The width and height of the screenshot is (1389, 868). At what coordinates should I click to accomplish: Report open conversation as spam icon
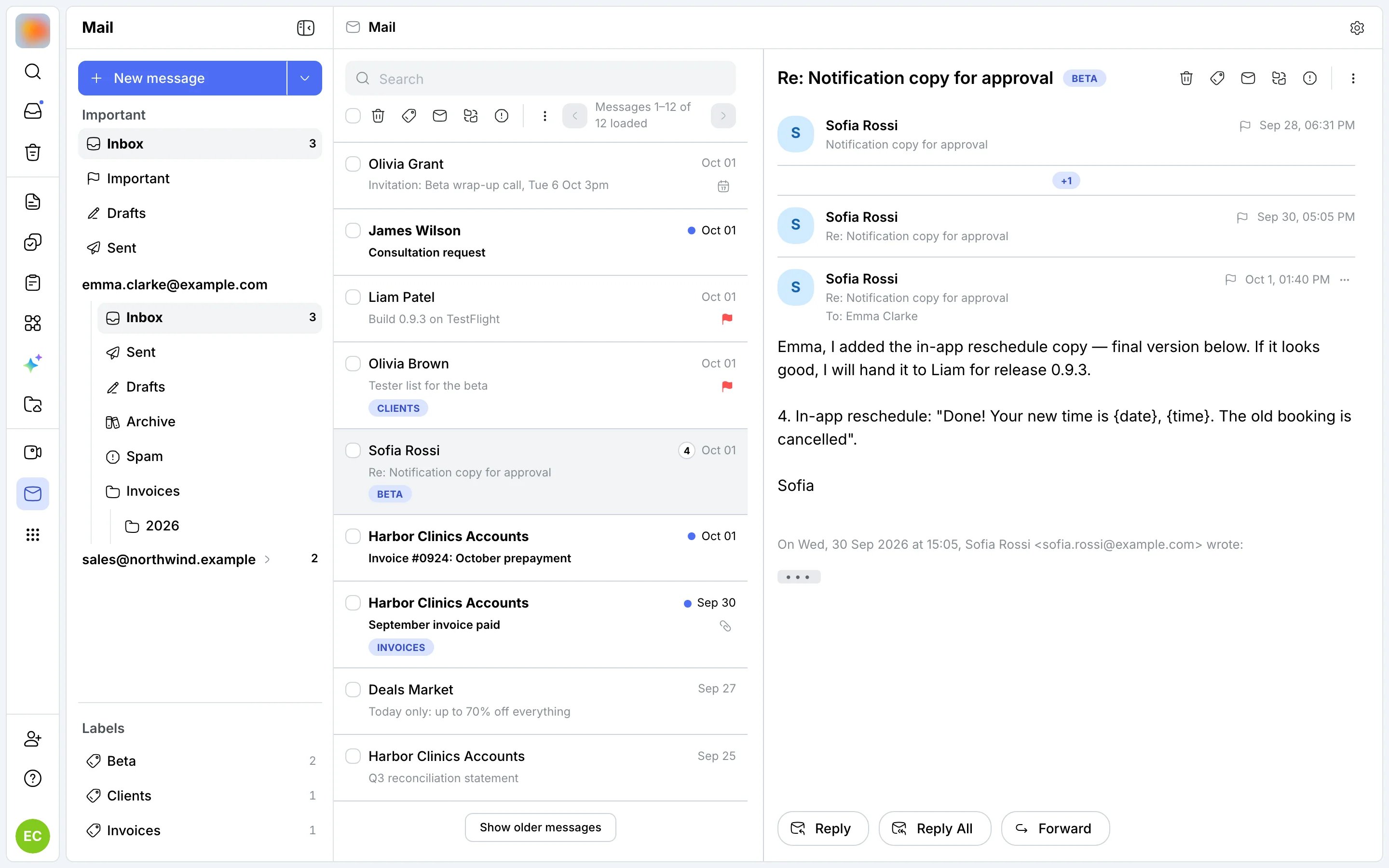1310,78
